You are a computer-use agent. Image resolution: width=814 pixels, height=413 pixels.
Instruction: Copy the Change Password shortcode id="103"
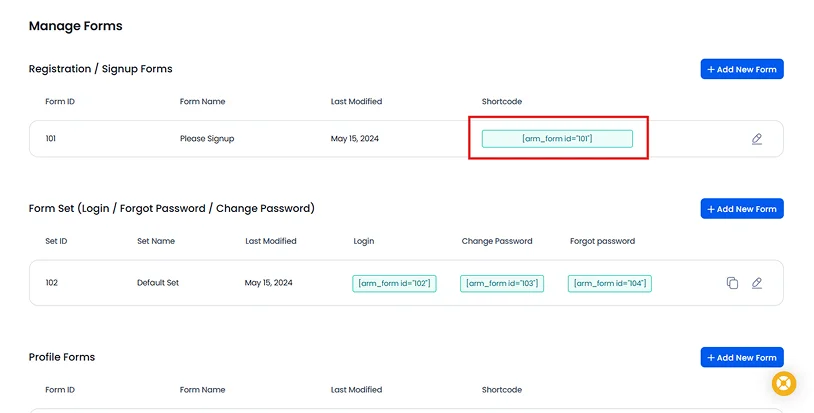(502, 283)
